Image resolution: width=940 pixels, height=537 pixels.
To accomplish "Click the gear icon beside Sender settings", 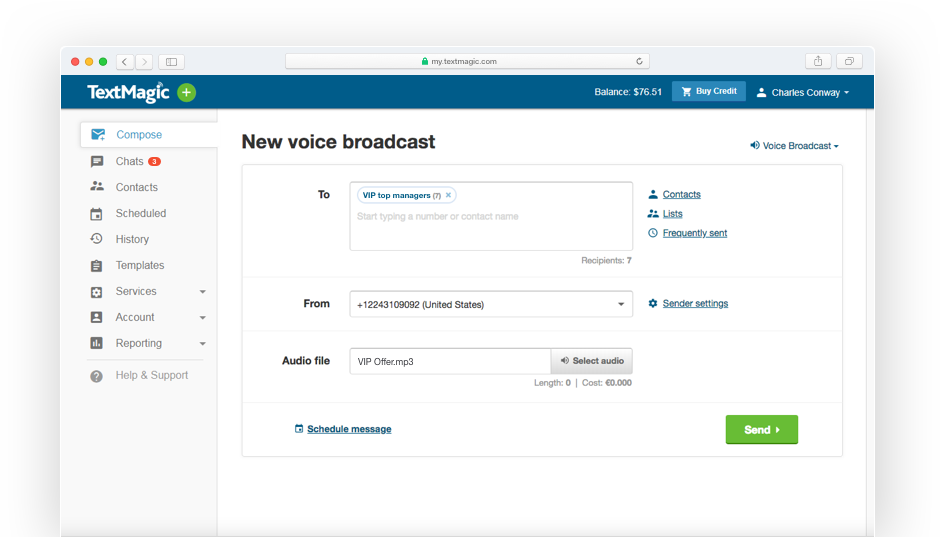I will point(653,303).
